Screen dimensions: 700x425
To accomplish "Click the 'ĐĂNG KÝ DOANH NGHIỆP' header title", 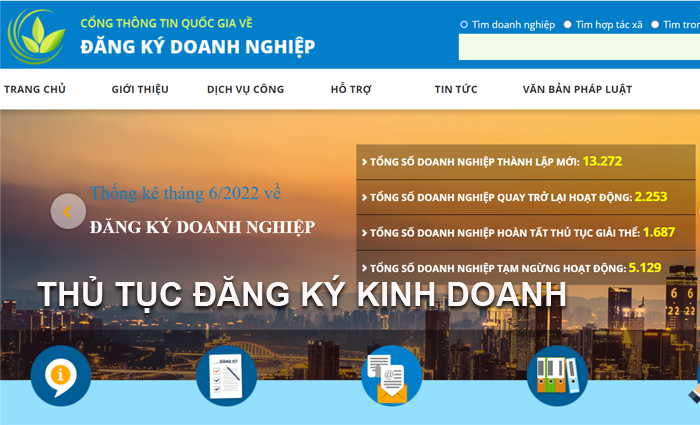I will tap(198, 47).
